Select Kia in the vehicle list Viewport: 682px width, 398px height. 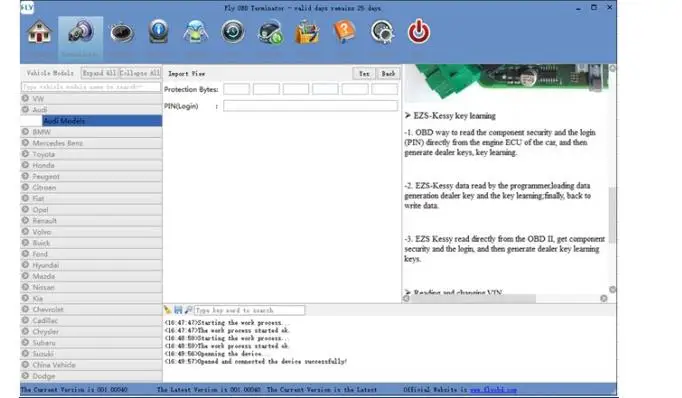coord(91,298)
